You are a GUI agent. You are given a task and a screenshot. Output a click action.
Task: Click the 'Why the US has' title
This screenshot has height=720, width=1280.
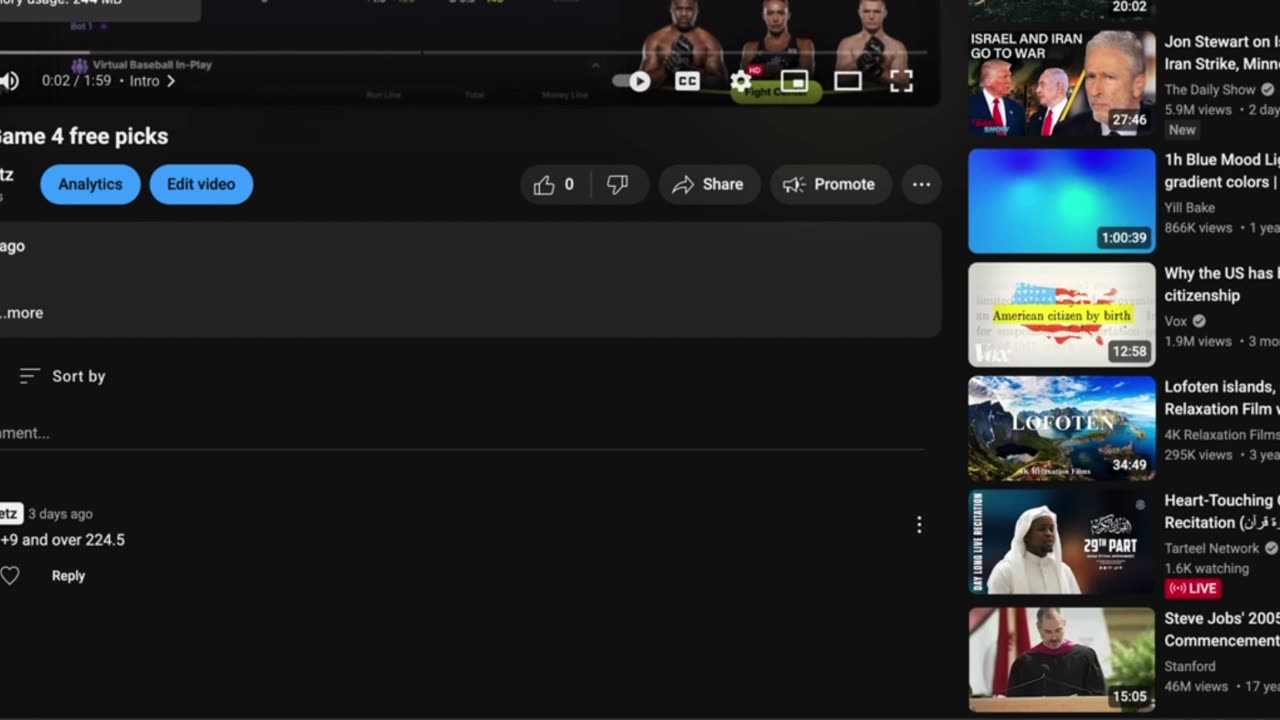pos(1222,284)
